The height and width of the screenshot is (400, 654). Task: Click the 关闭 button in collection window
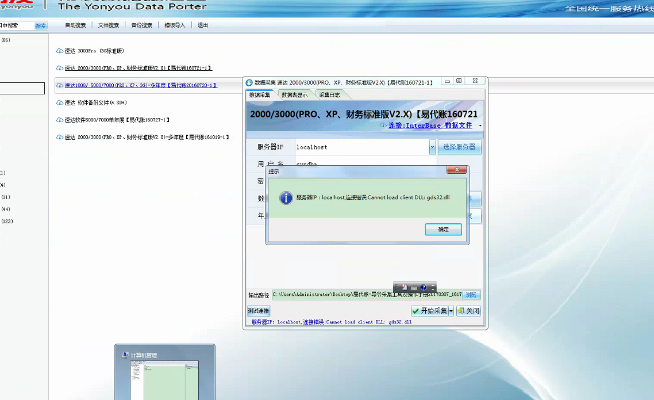[x=473, y=311]
